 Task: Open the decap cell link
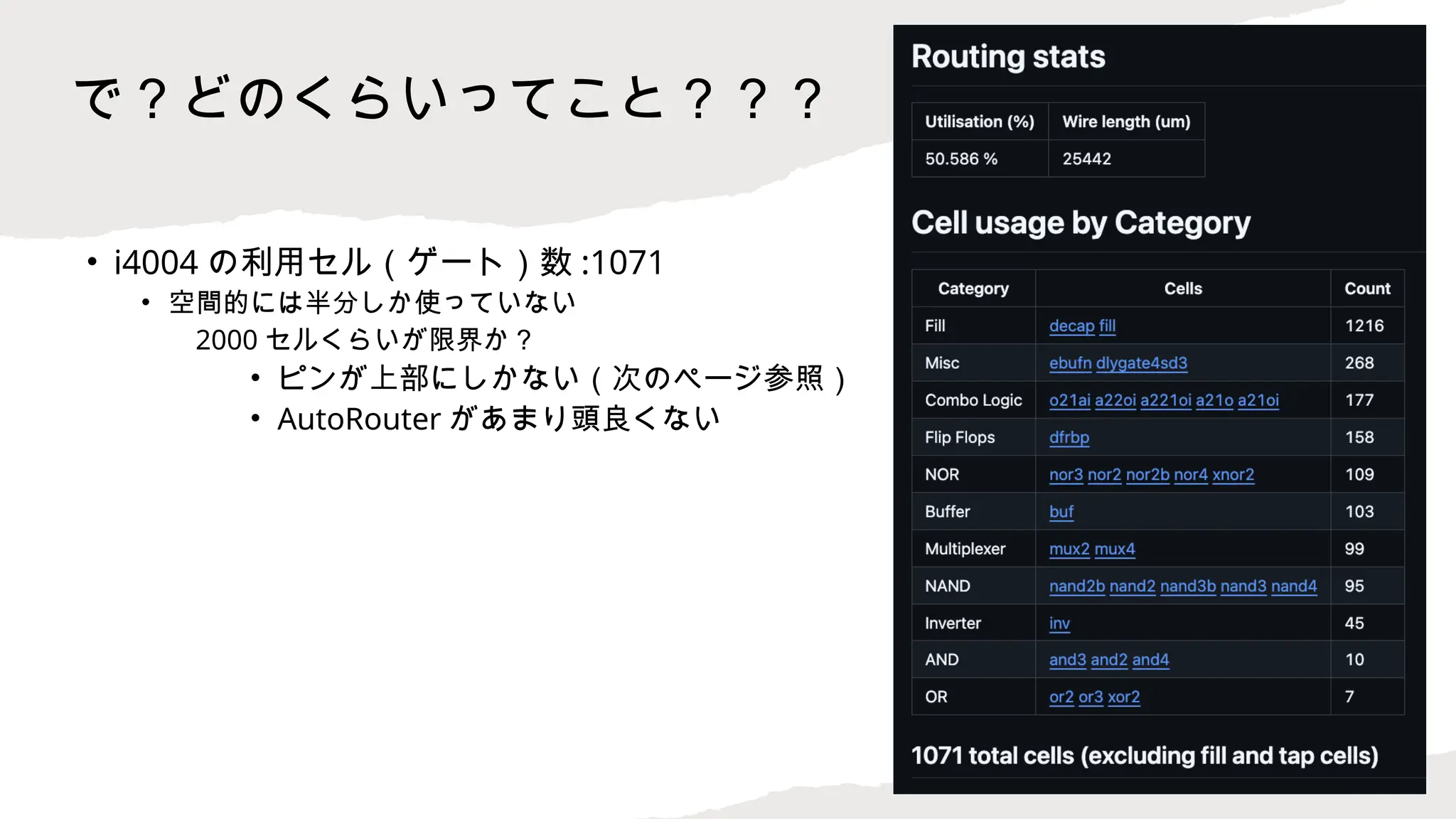1072,326
